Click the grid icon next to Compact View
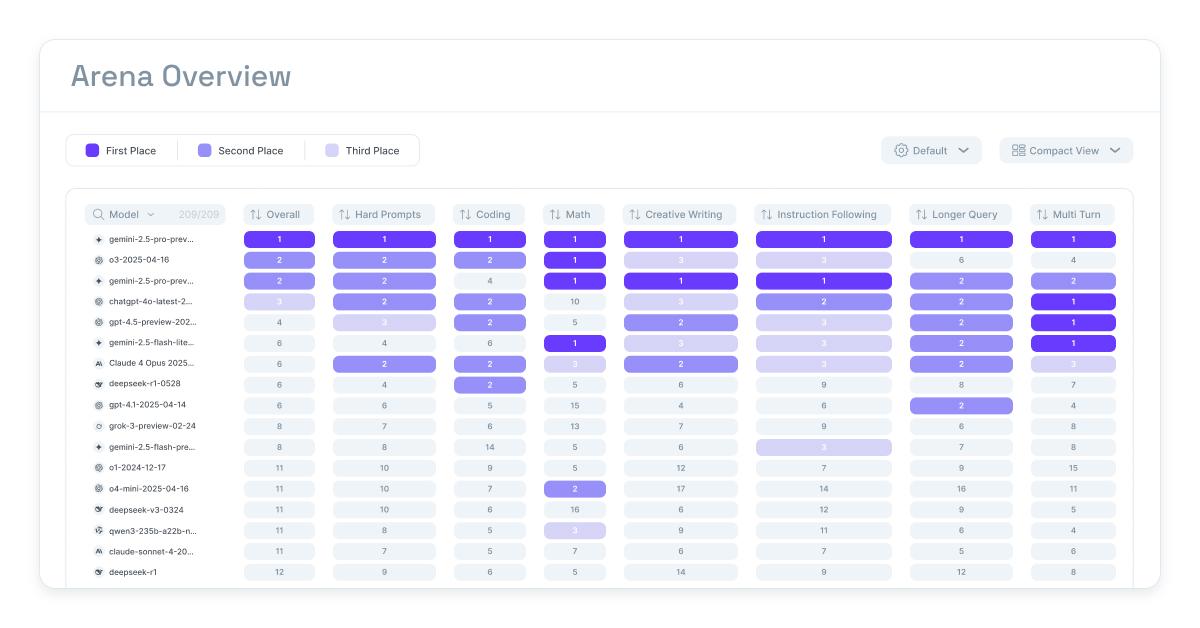This screenshot has width=1200, height=628. coord(1018,150)
